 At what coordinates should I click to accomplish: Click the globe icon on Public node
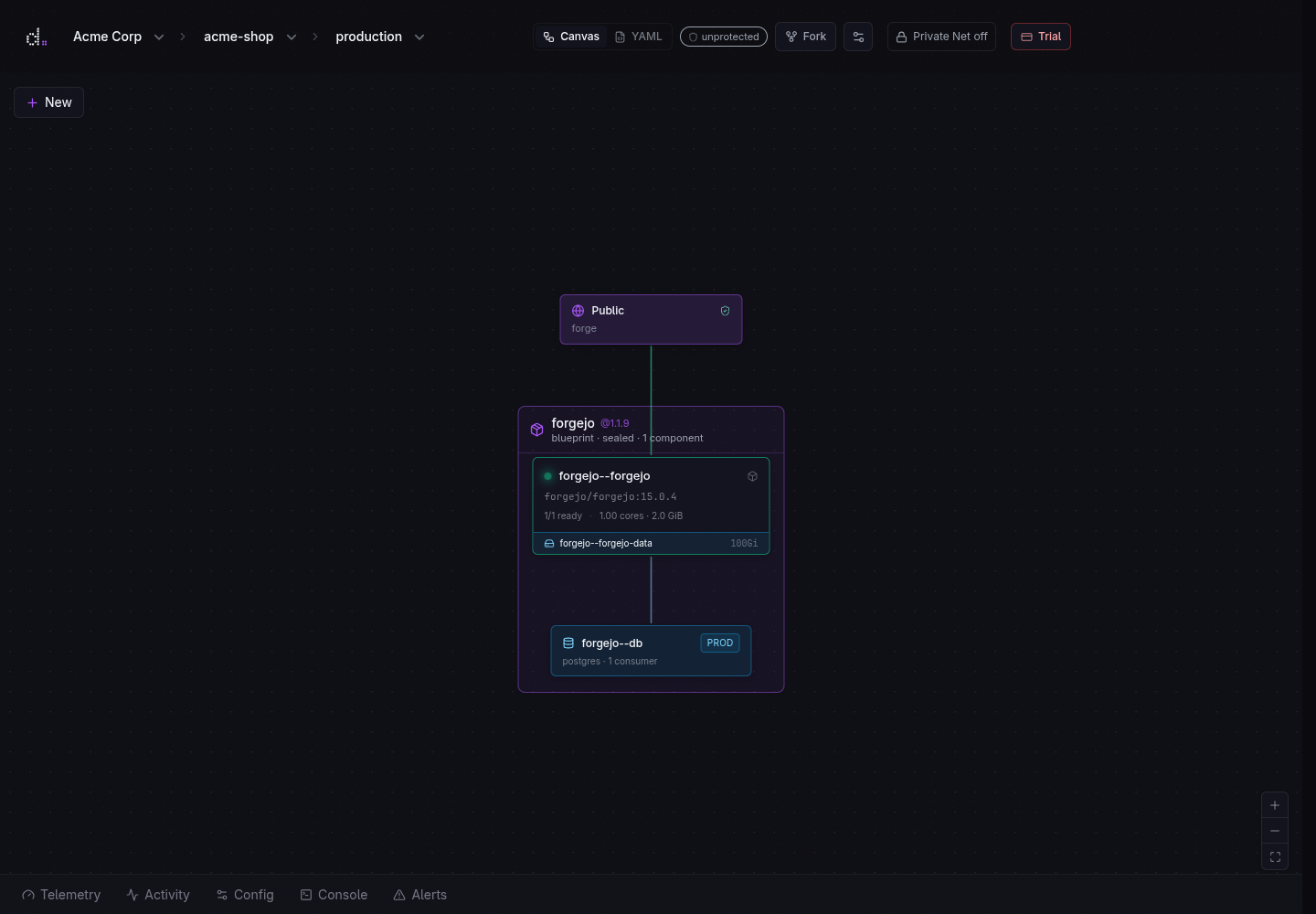click(578, 311)
